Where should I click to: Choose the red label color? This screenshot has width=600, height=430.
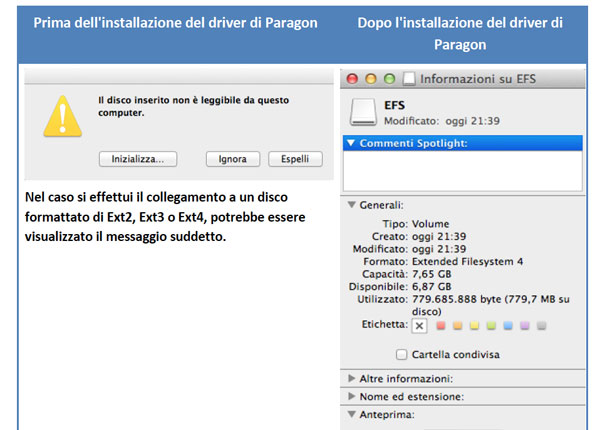coord(441,326)
